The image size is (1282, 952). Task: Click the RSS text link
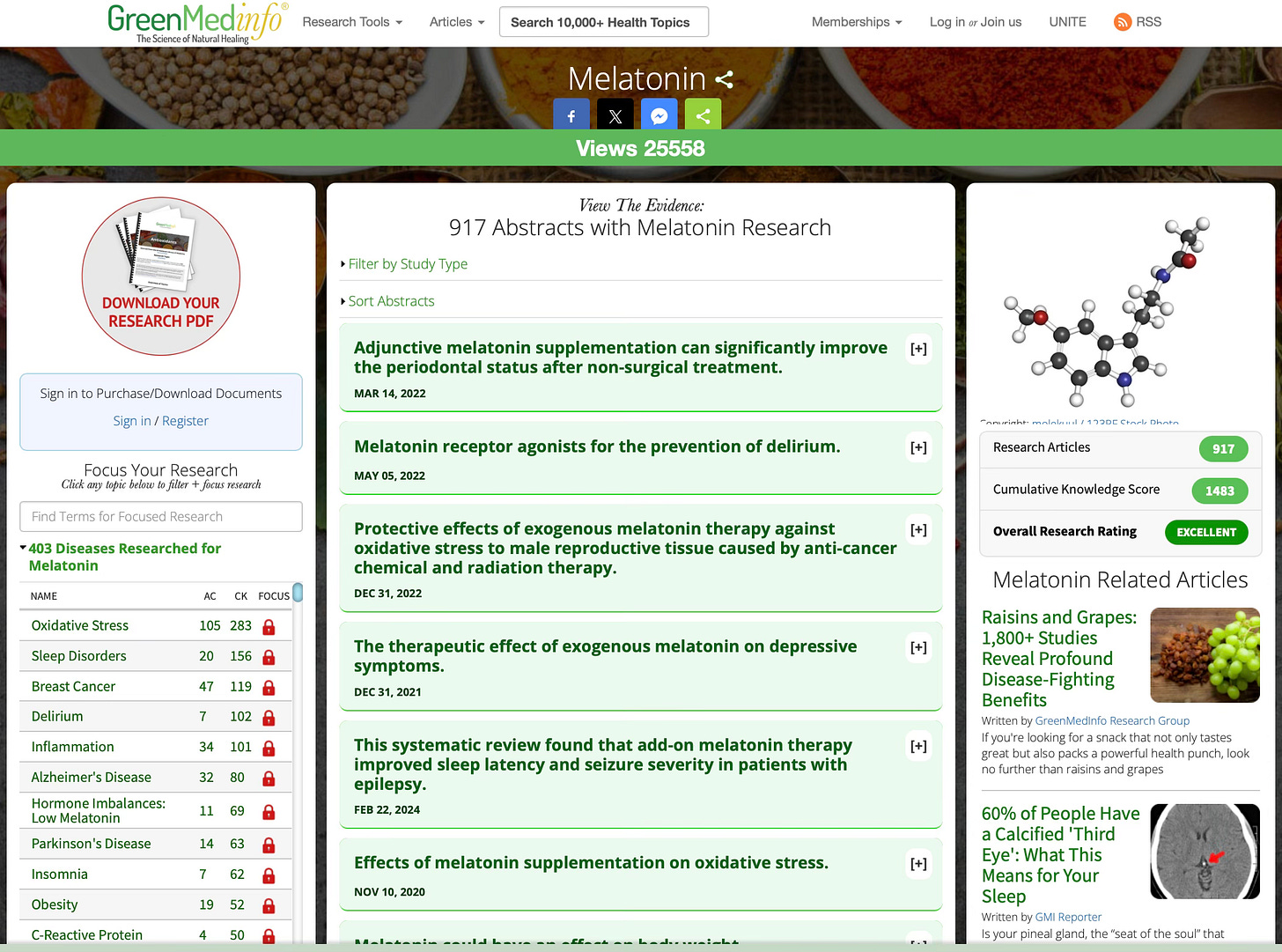tap(1148, 22)
